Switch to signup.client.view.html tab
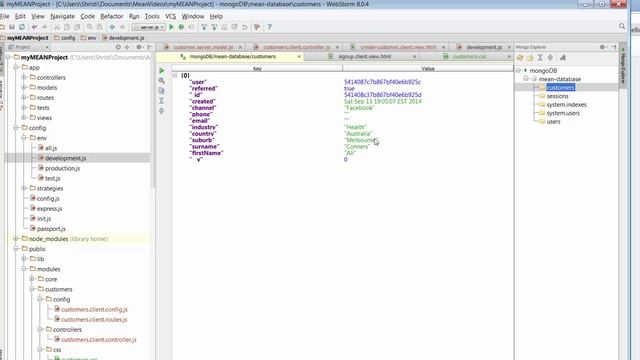Screen dimensions: 640x360 pos(364,56)
